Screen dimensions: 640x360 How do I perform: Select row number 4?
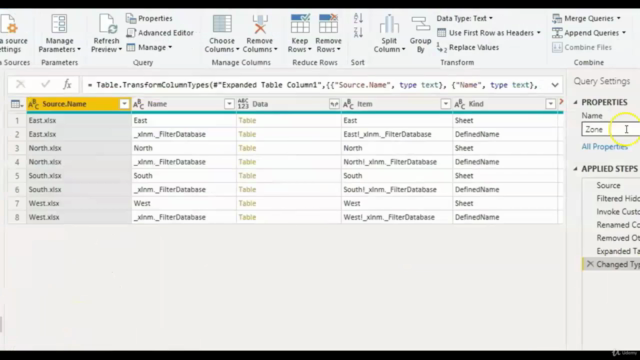pyautogui.click(x=17, y=162)
